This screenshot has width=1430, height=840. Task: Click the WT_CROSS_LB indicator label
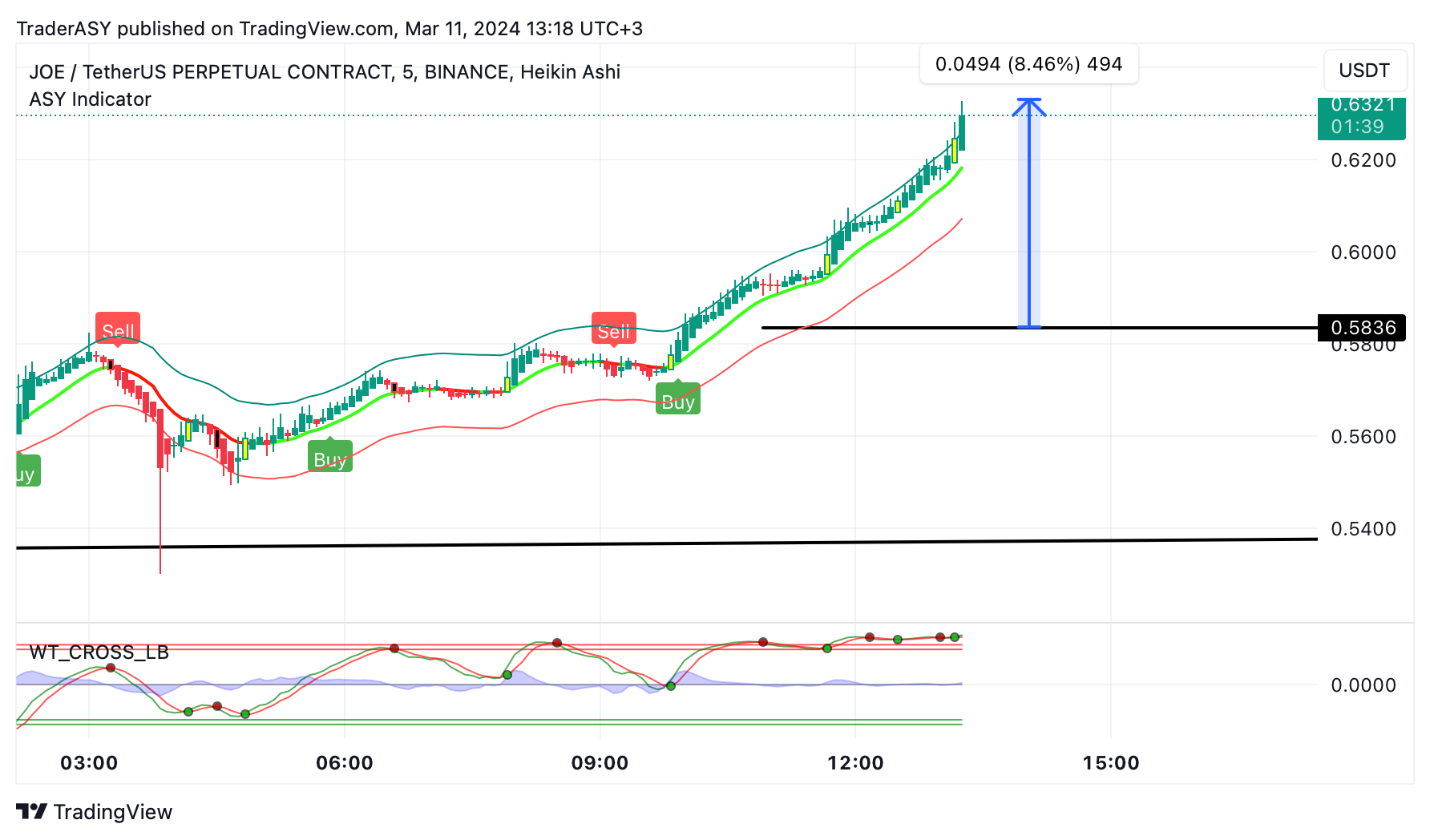point(99,652)
